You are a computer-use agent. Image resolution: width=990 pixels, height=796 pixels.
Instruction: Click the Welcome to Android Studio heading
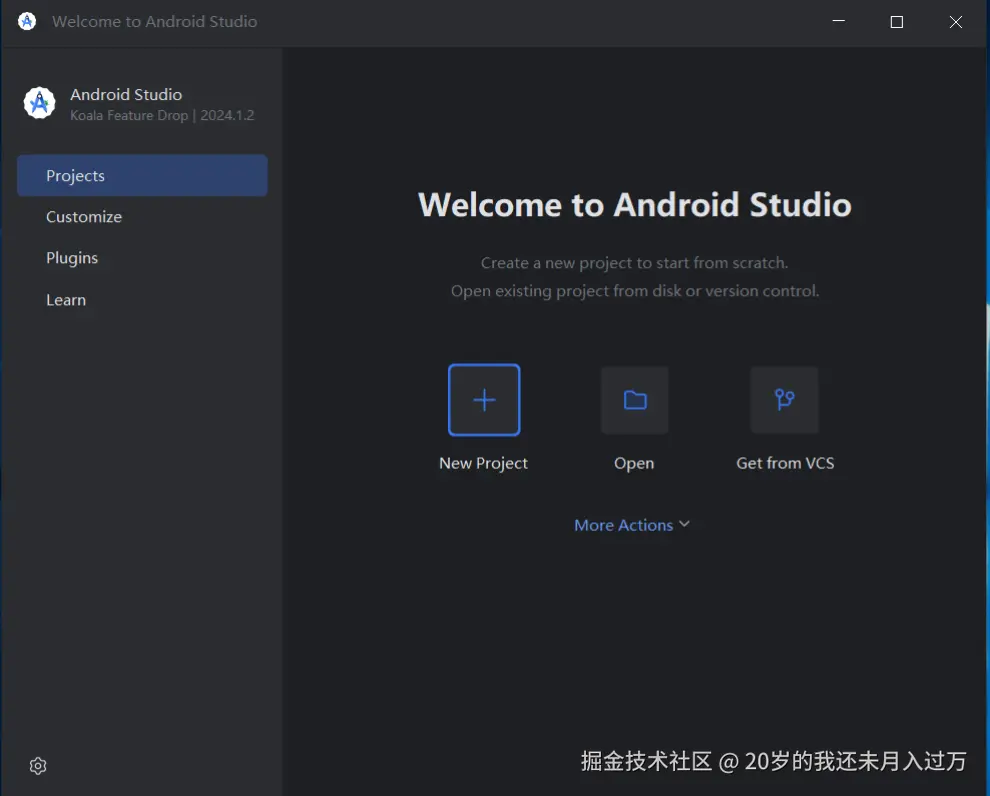(x=635, y=205)
